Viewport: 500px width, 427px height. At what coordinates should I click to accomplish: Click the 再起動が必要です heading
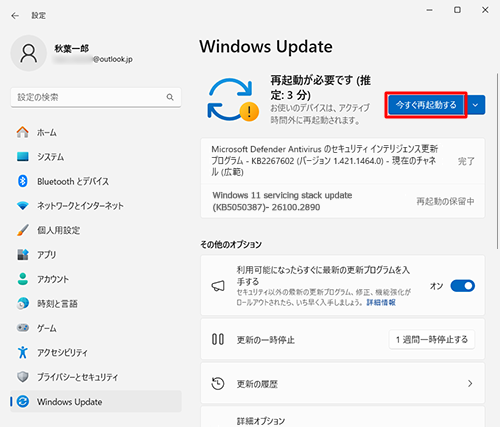click(320, 88)
